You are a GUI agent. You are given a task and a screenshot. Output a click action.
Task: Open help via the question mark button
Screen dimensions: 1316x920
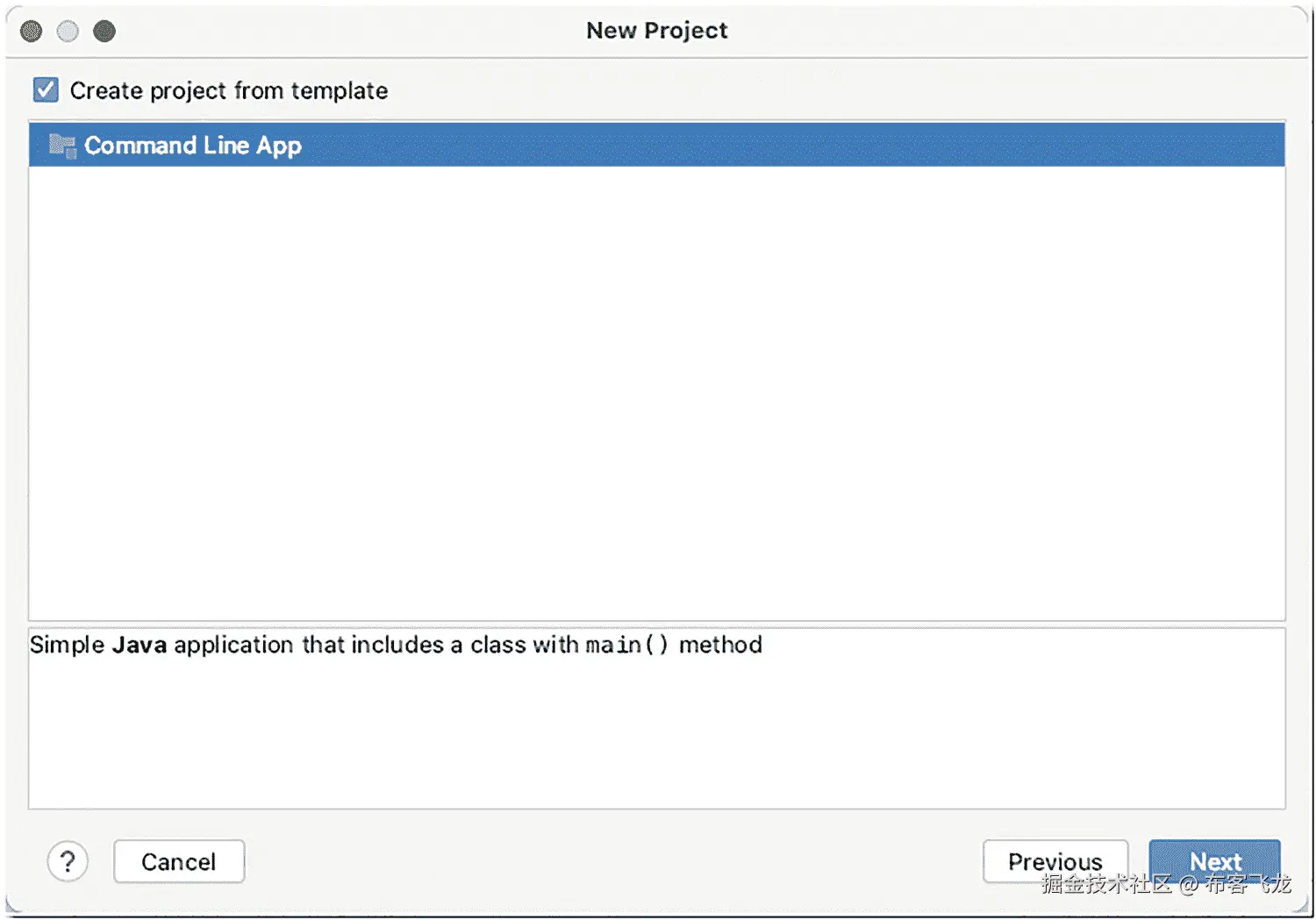(68, 861)
